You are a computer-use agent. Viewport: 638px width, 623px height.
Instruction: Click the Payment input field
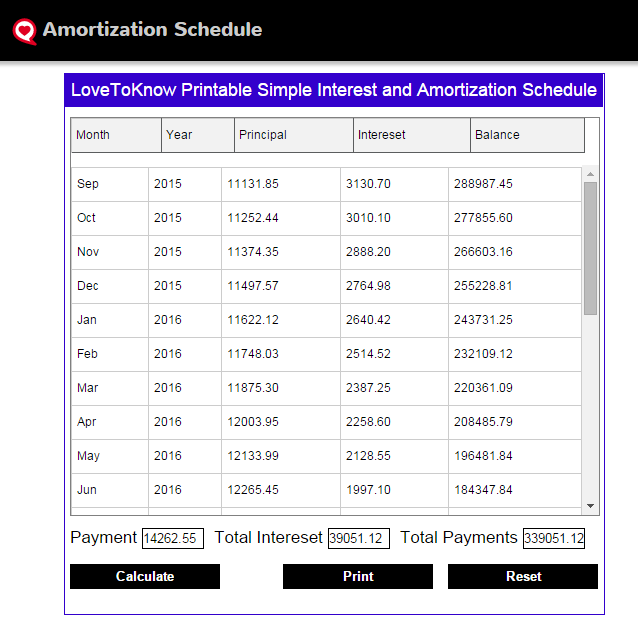tap(173, 538)
